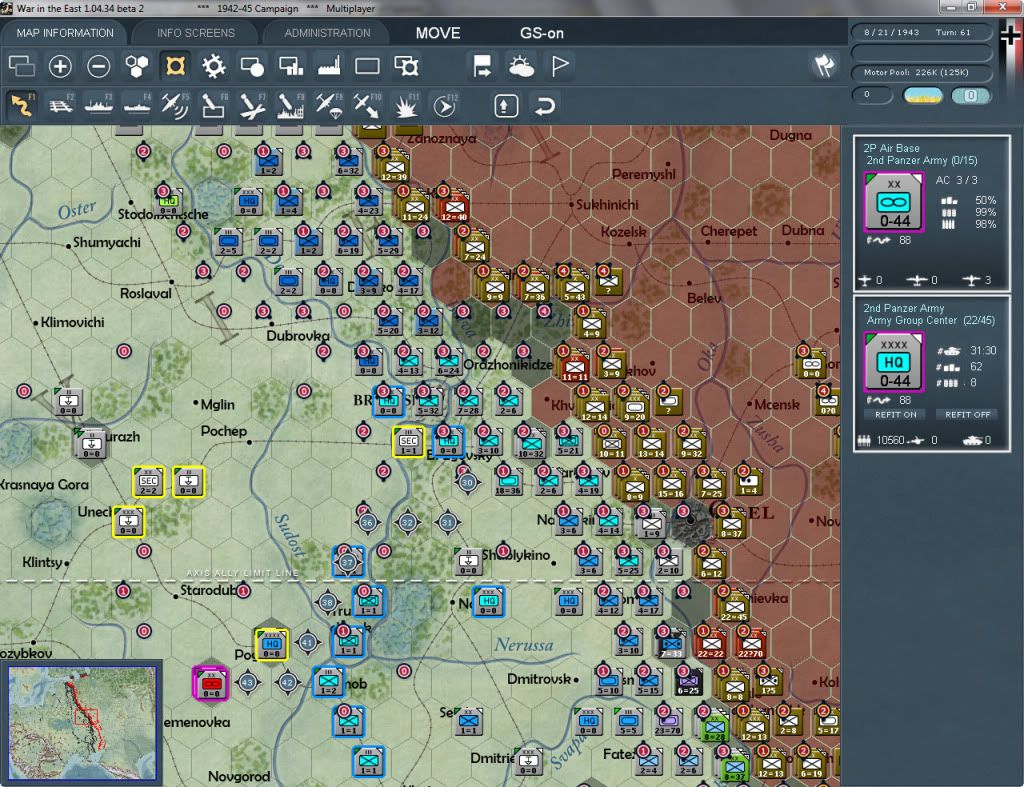1024x787 pixels.
Task: Select the rail transport mode (F2) icon
Action: 60,106
